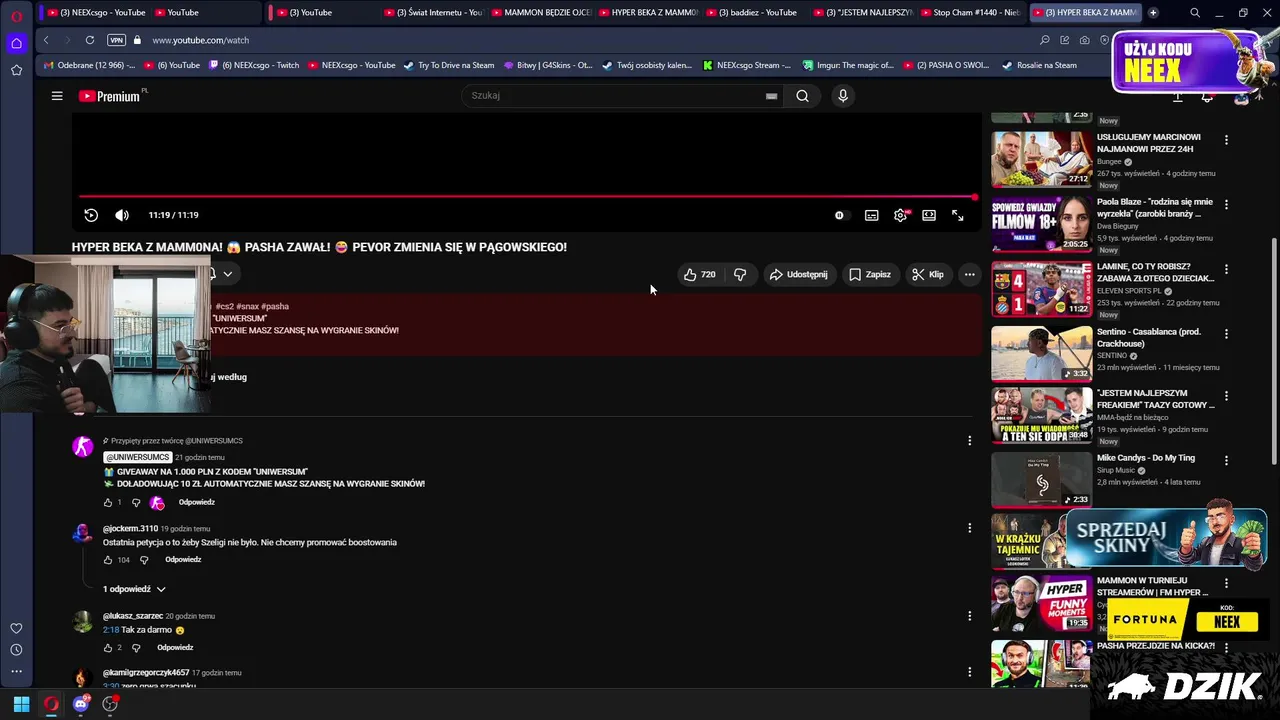Image resolution: width=1280 pixels, height=720 pixels.
Task: Toggle subtitles (CC) in the player
Action: pyautogui.click(x=872, y=215)
